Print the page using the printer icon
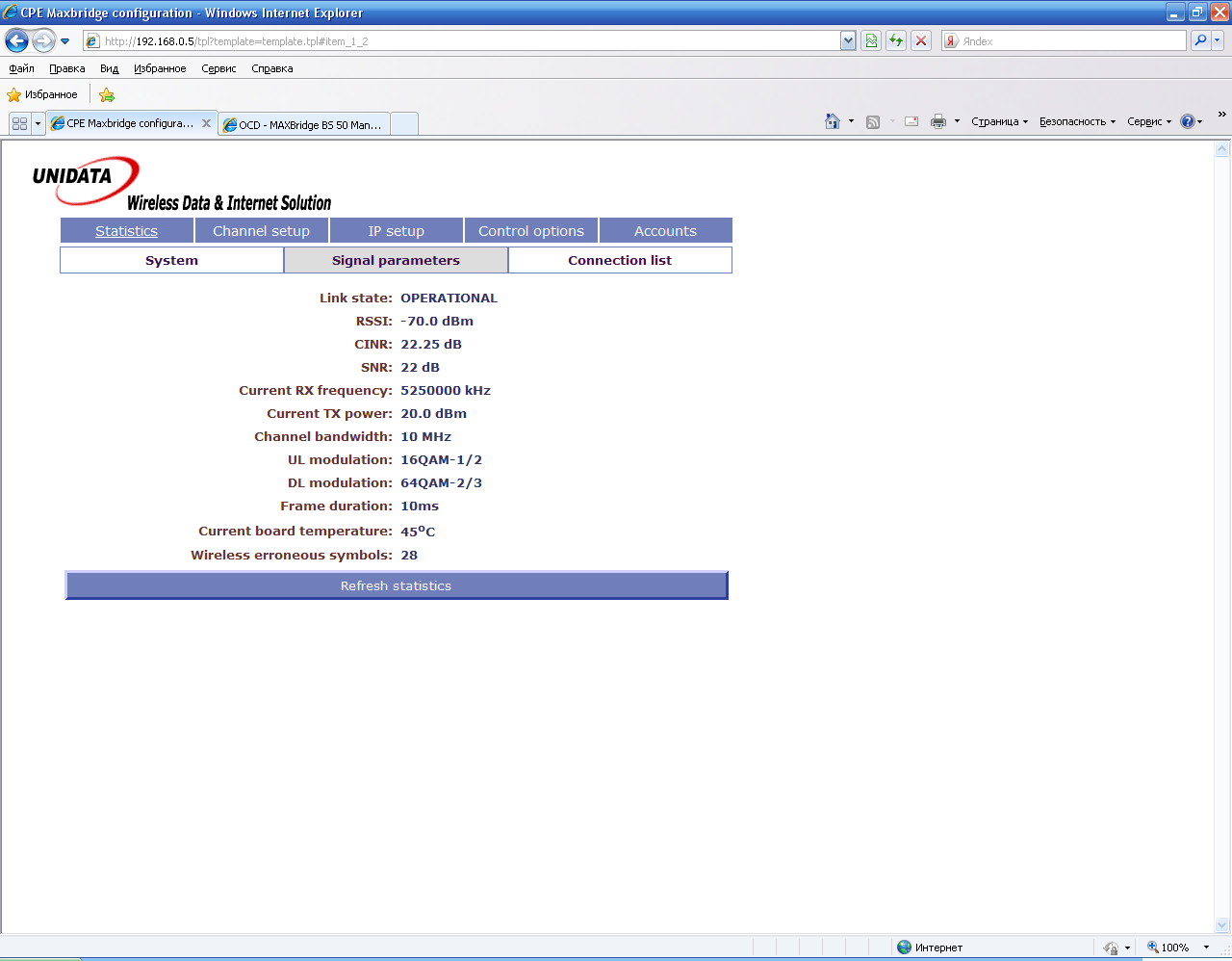The width and height of the screenshot is (1232, 961). (938, 121)
